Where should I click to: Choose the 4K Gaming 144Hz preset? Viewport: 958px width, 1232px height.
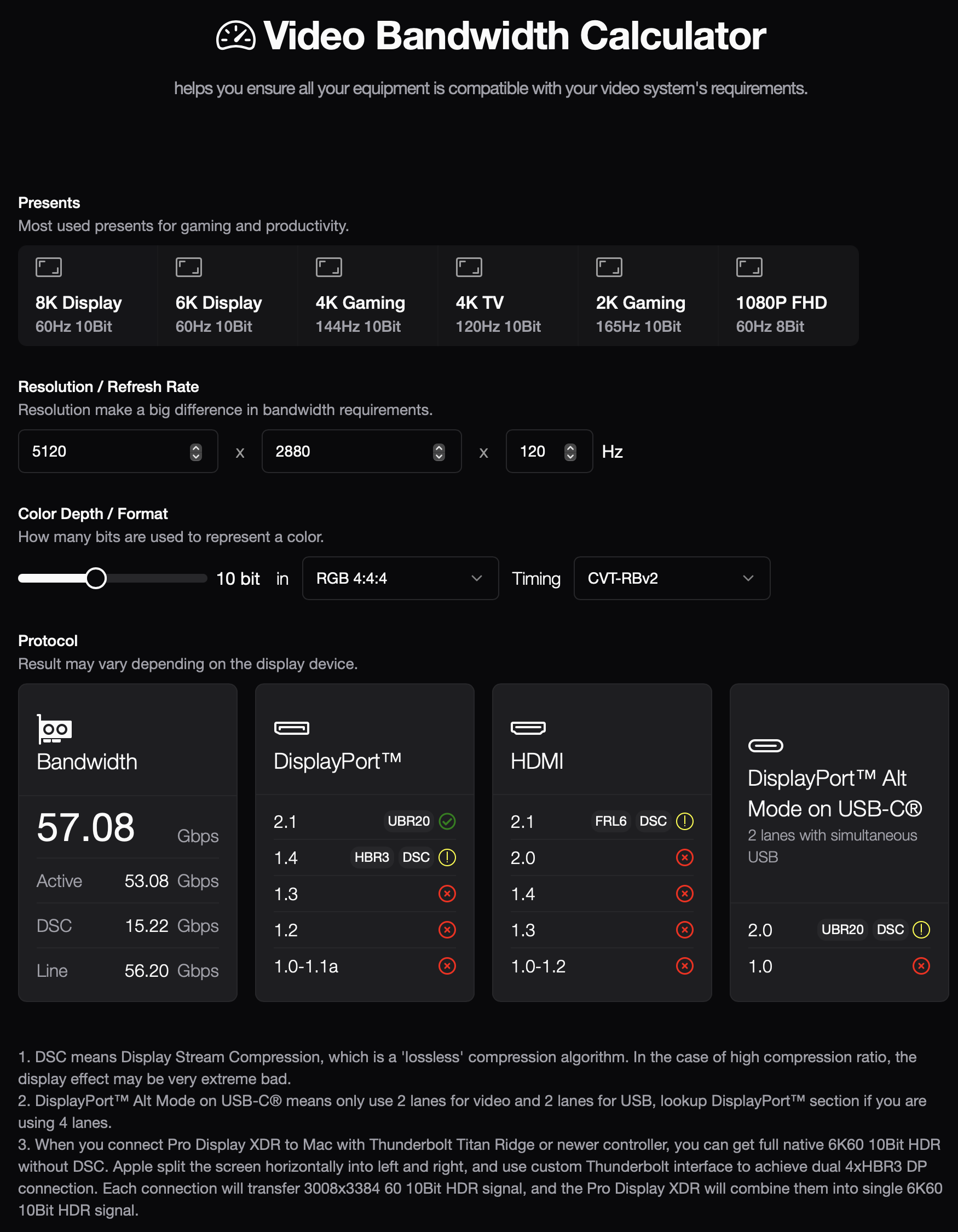click(x=368, y=296)
